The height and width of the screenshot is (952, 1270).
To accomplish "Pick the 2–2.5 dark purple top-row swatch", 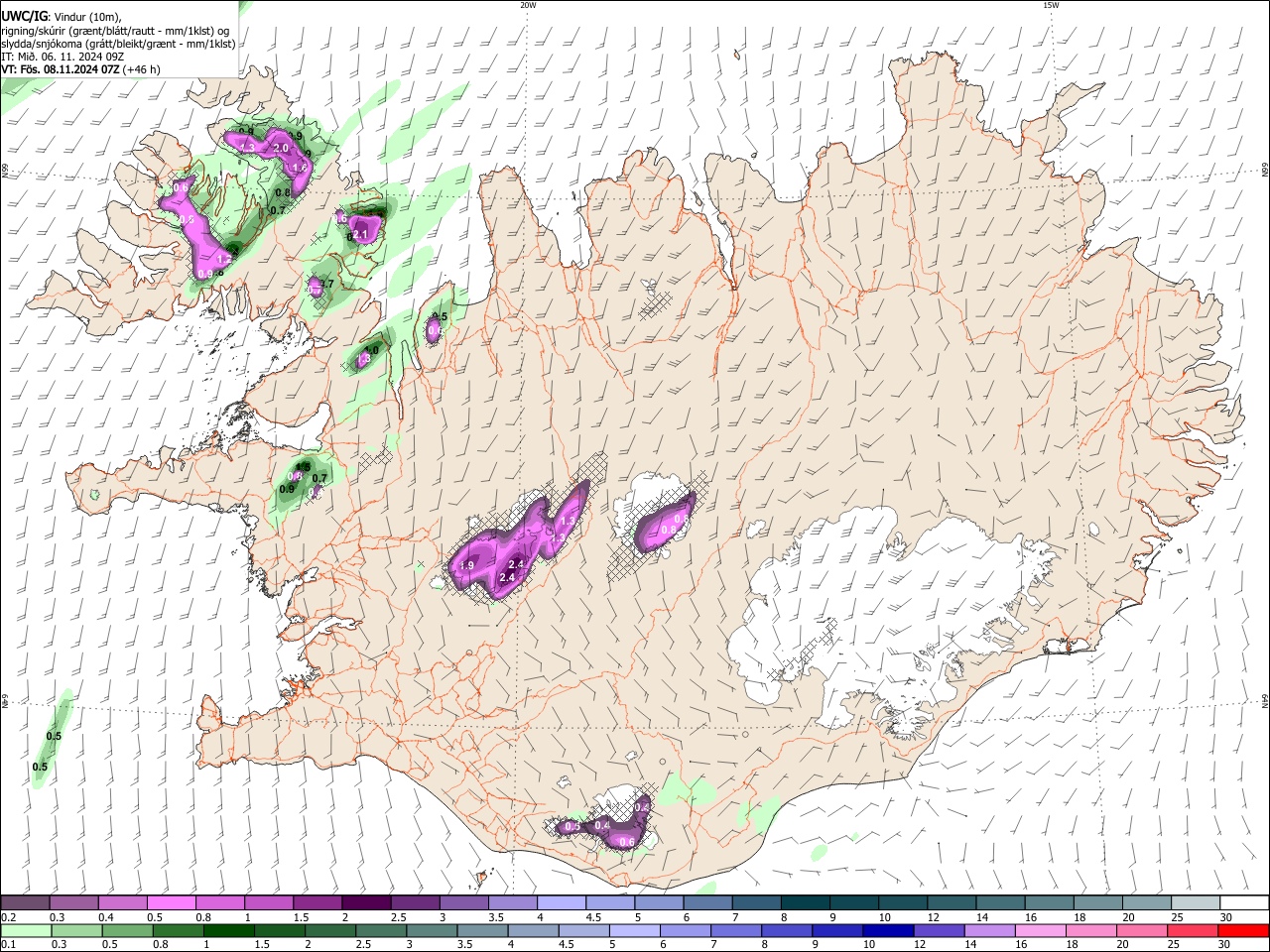I will pos(365,903).
